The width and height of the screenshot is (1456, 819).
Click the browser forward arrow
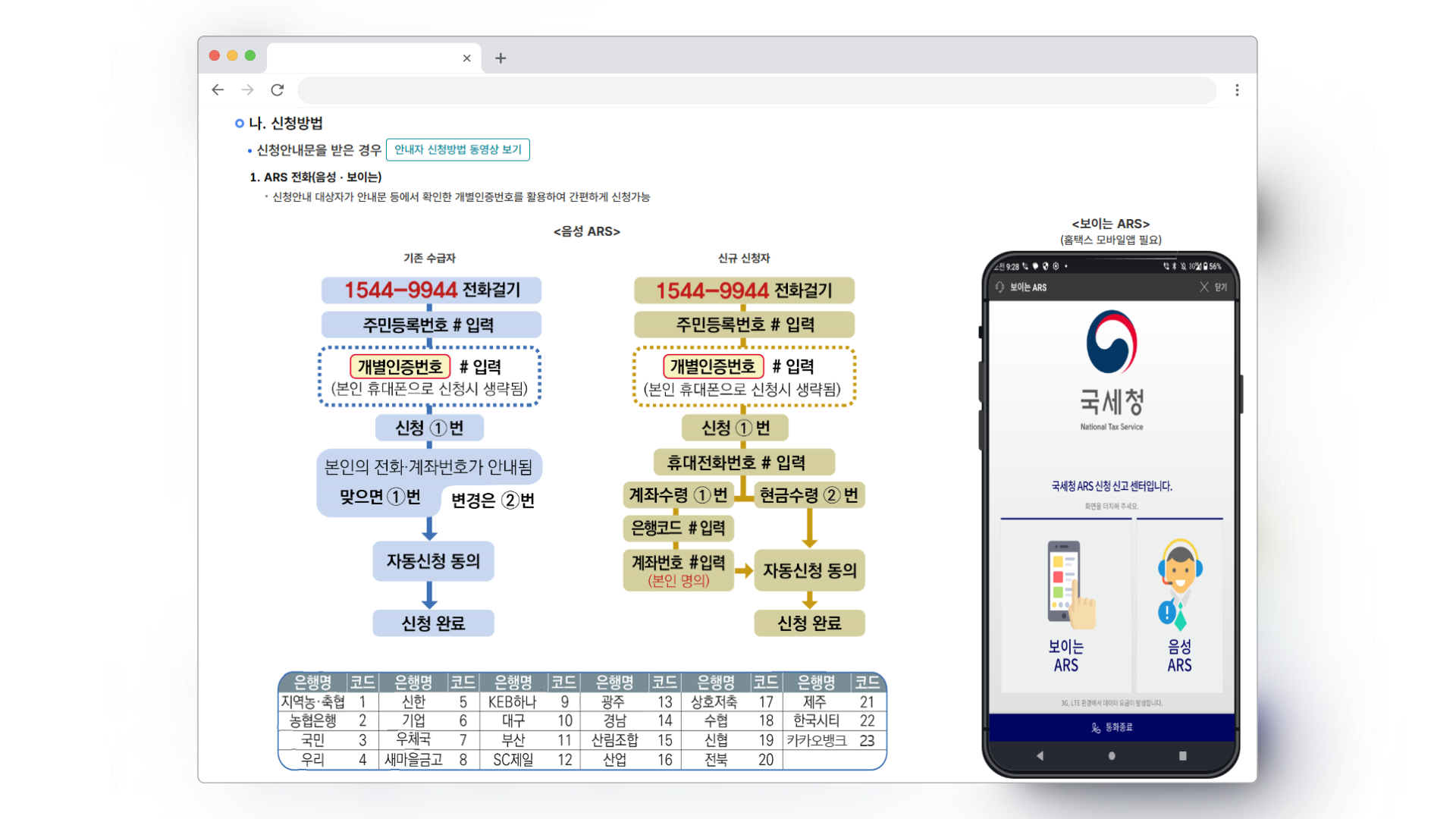247,90
